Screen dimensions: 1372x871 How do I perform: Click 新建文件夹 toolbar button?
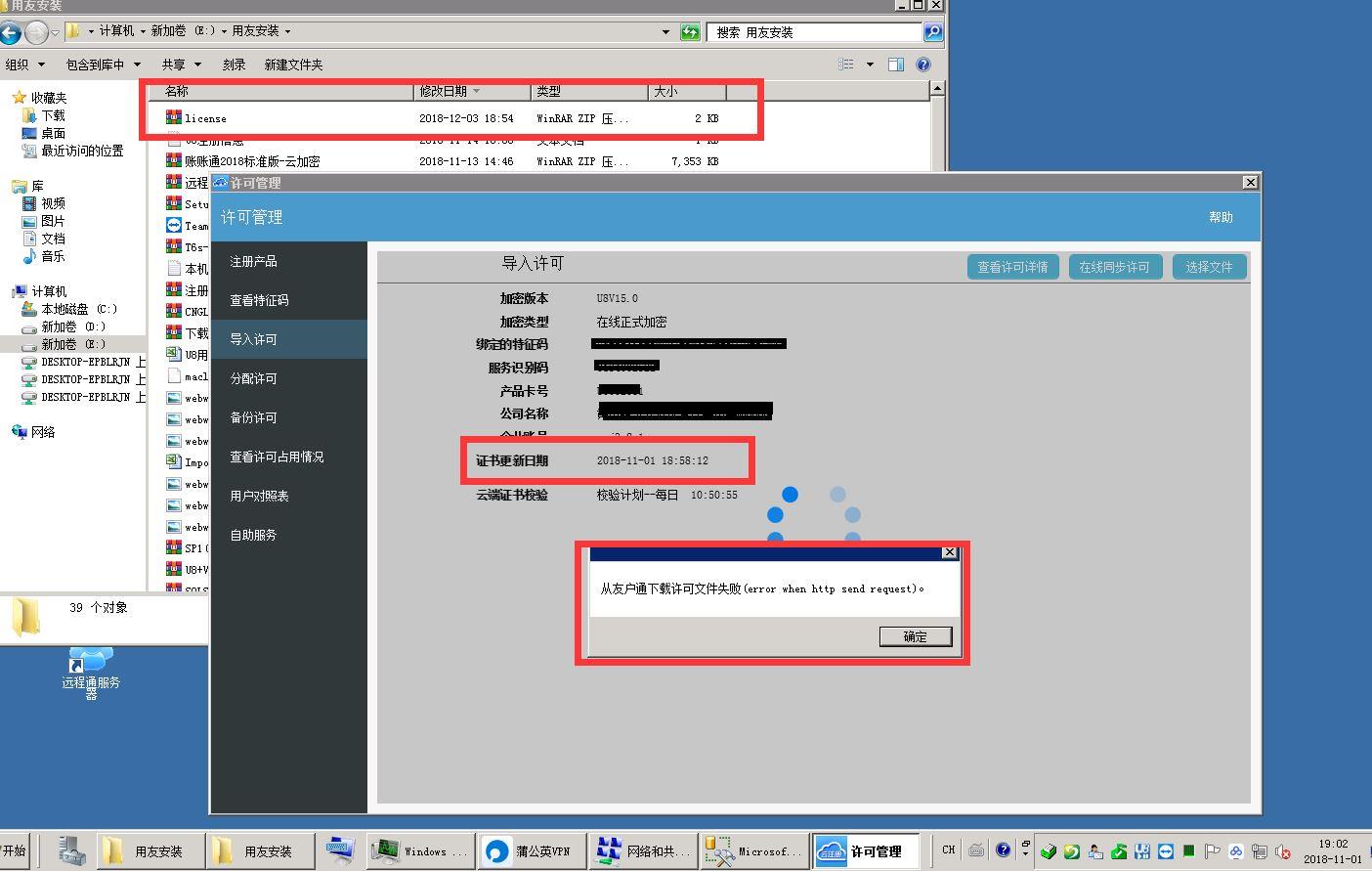pyautogui.click(x=293, y=65)
